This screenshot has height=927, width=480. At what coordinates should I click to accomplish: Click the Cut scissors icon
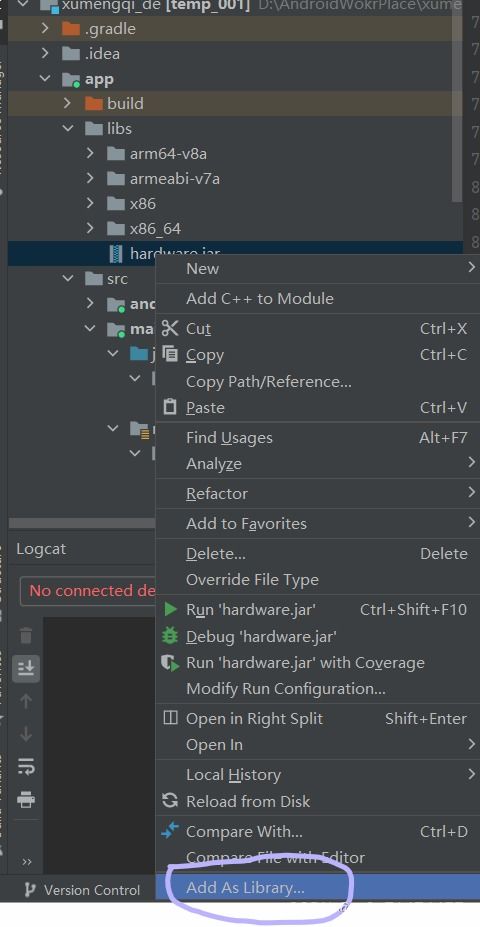(x=170, y=328)
